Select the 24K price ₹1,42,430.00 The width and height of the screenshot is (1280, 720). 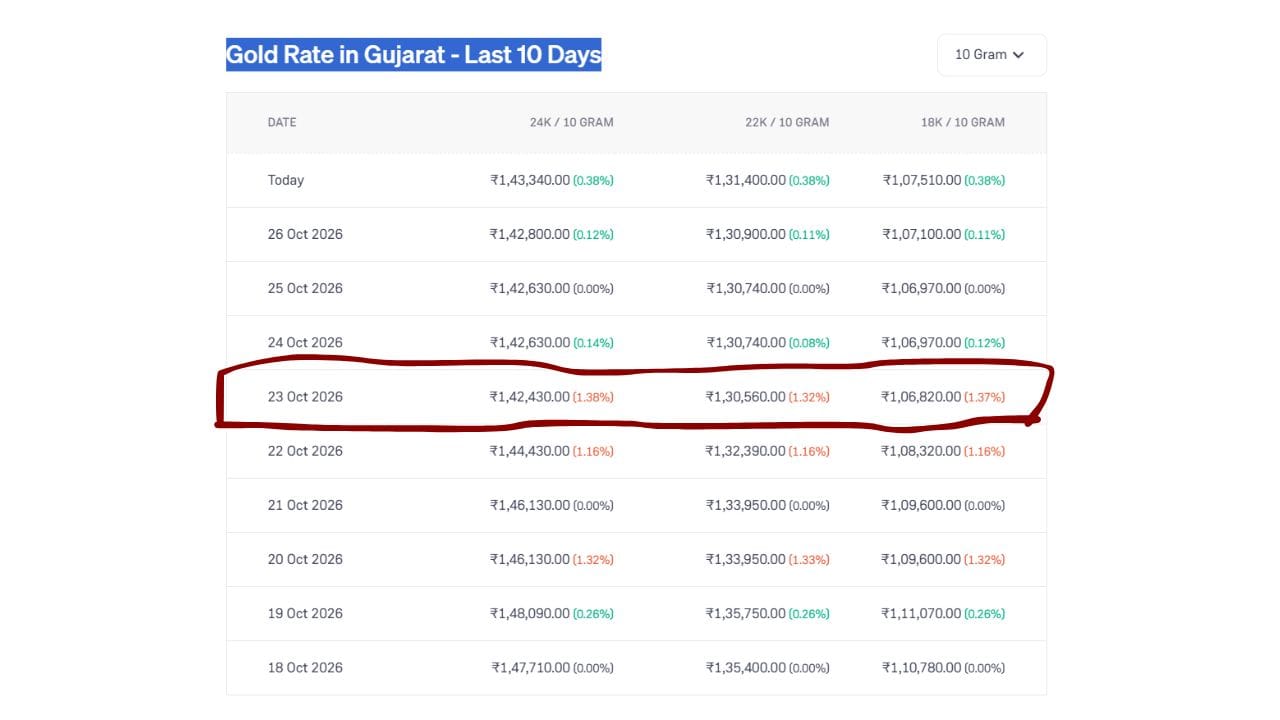pos(530,396)
